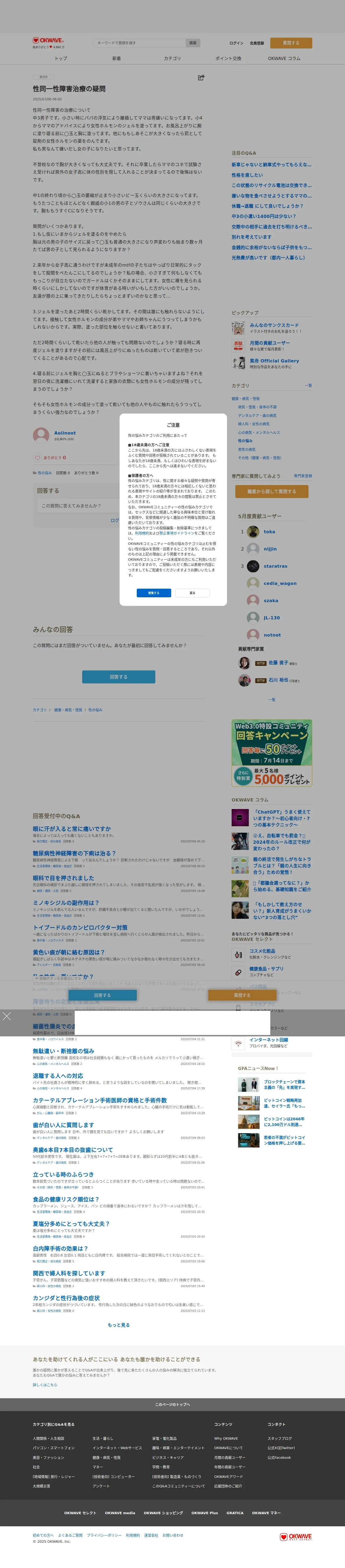Open the JL-130 user avatar
Image resolution: width=345 pixels, height=1568 pixels.
[253, 617]
